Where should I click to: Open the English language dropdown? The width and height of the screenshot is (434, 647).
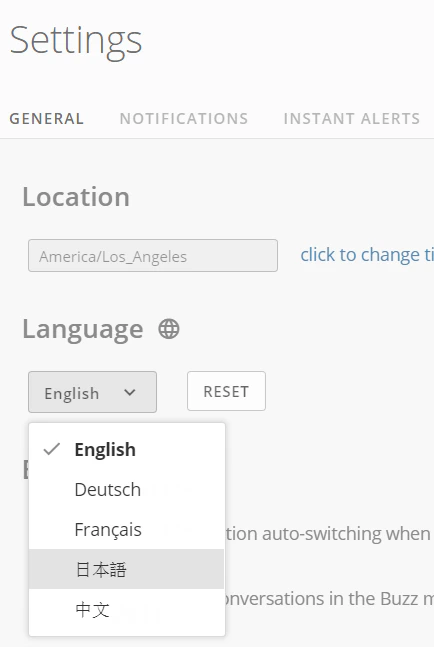[x=92, y=392]
